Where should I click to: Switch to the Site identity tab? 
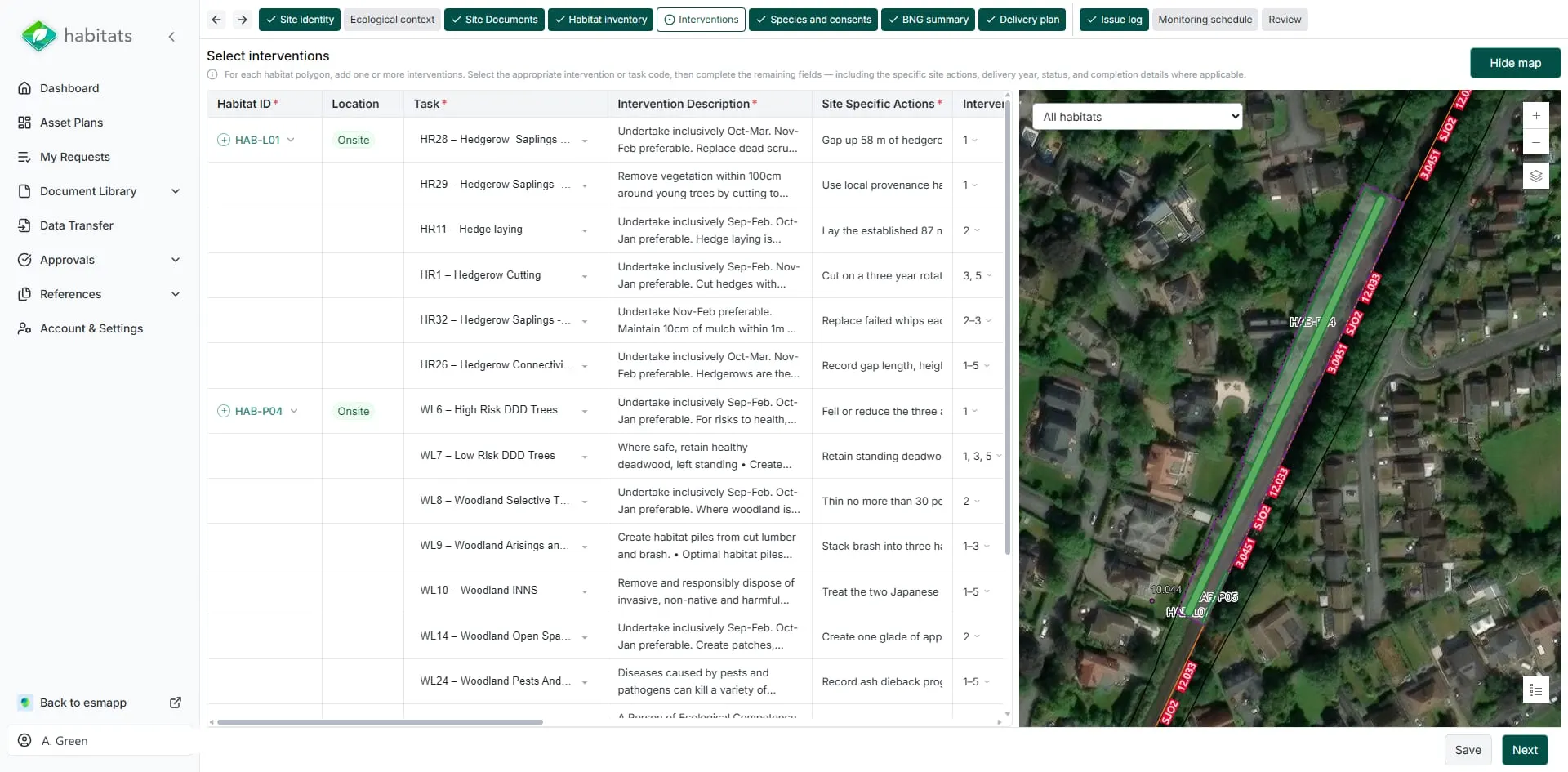300,20
